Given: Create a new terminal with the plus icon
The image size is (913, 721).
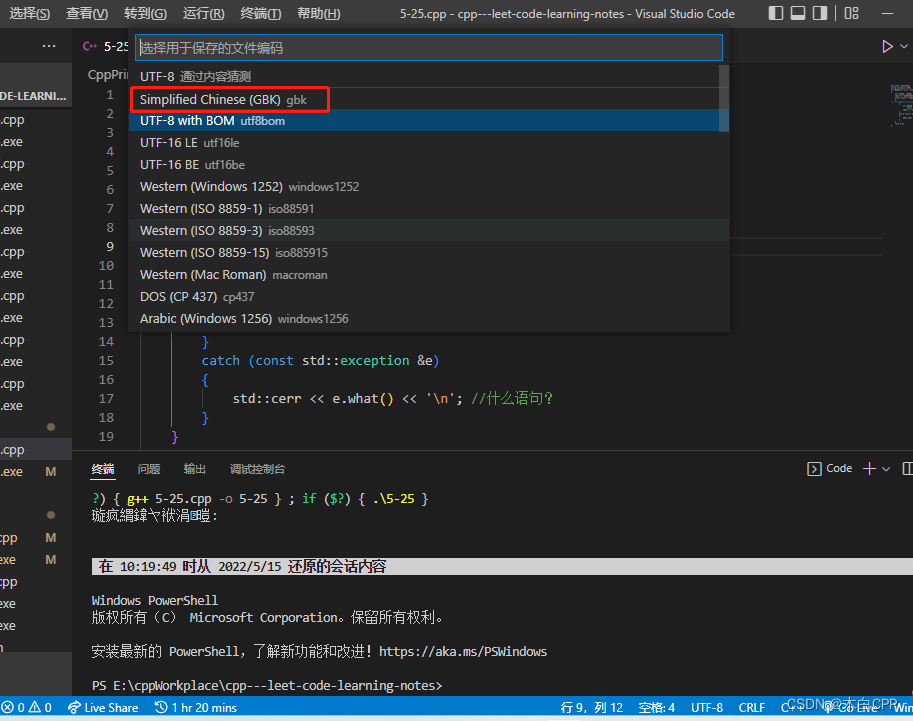Looking at the screenshot, I should 868,468.
